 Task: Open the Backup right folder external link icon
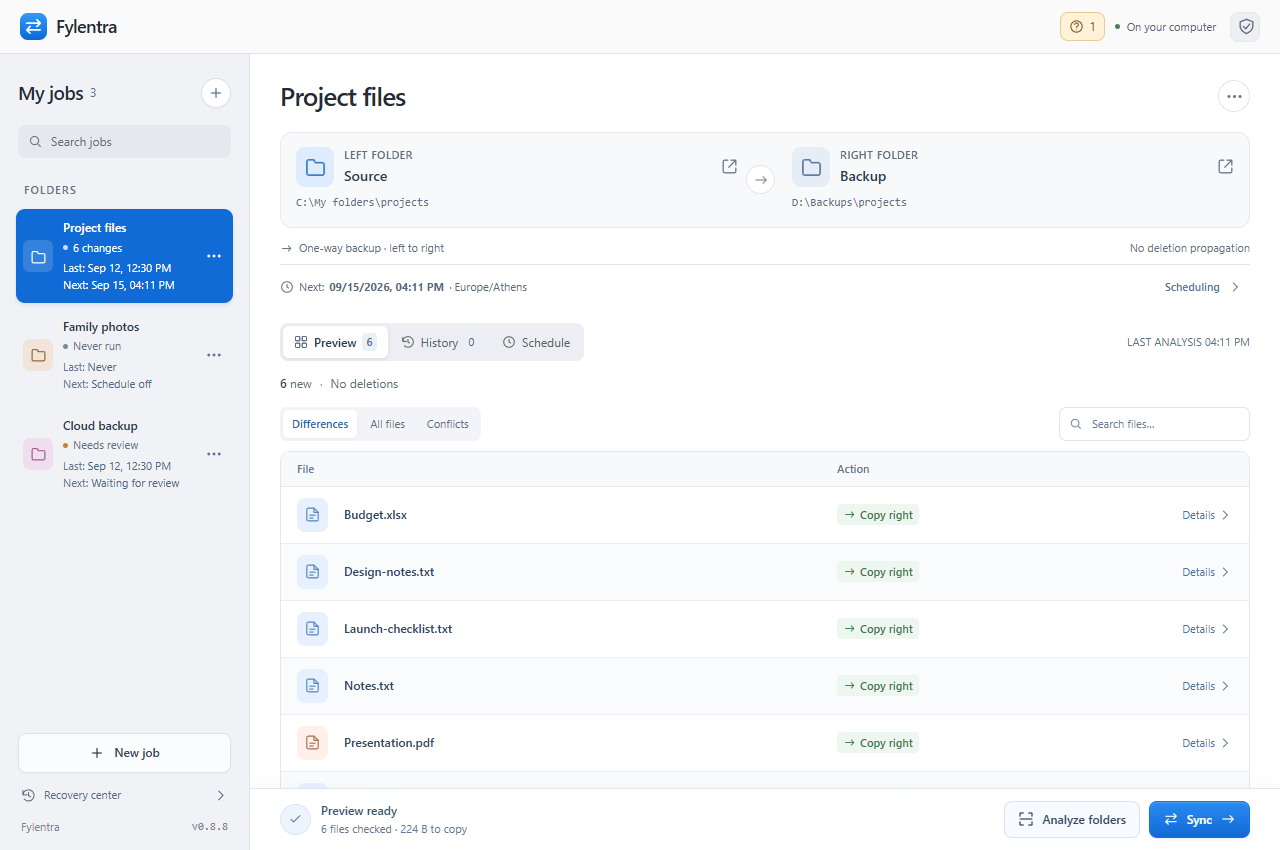point(1225,166)
